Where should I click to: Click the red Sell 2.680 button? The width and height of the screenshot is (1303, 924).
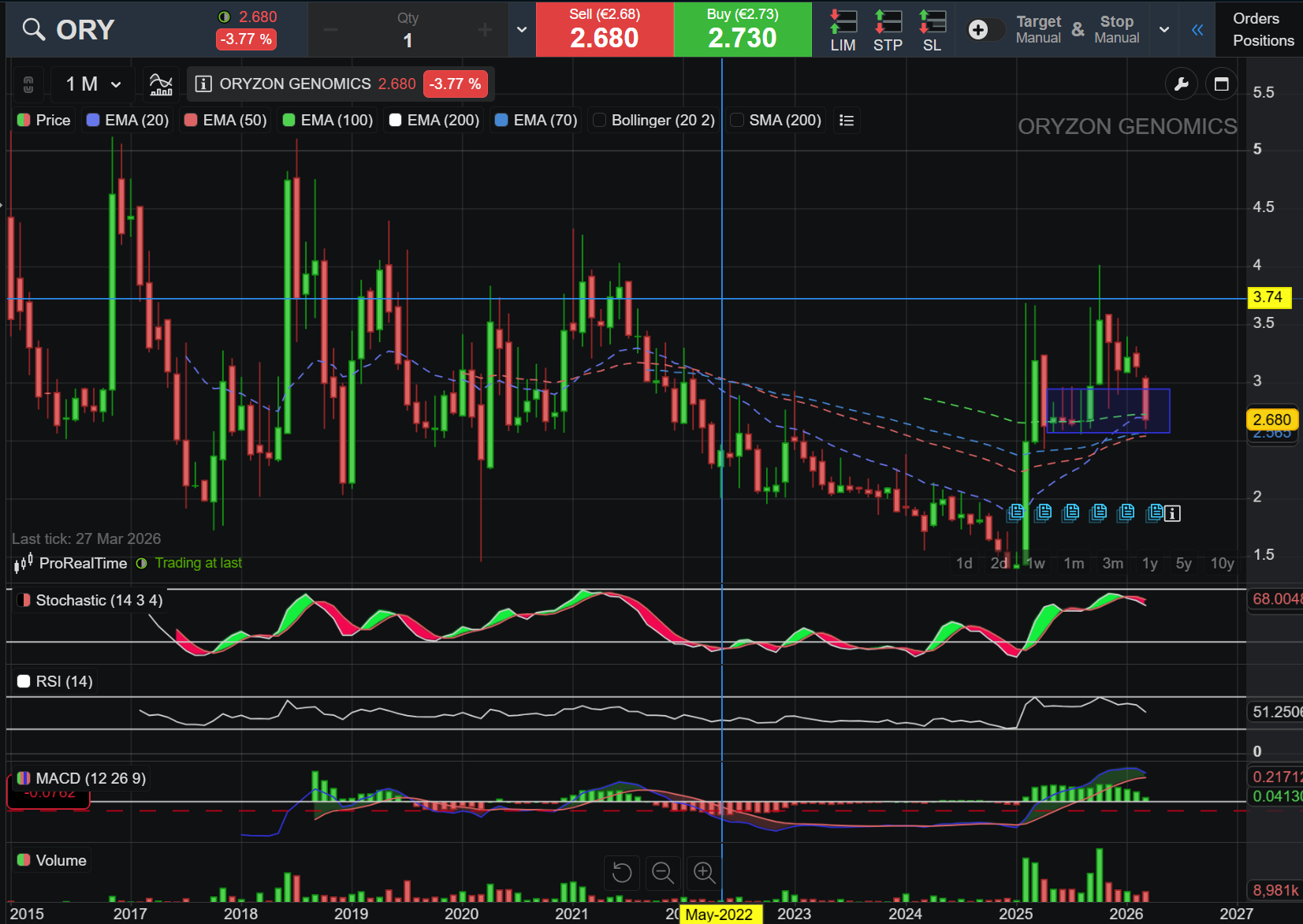[x=605, y=30]
